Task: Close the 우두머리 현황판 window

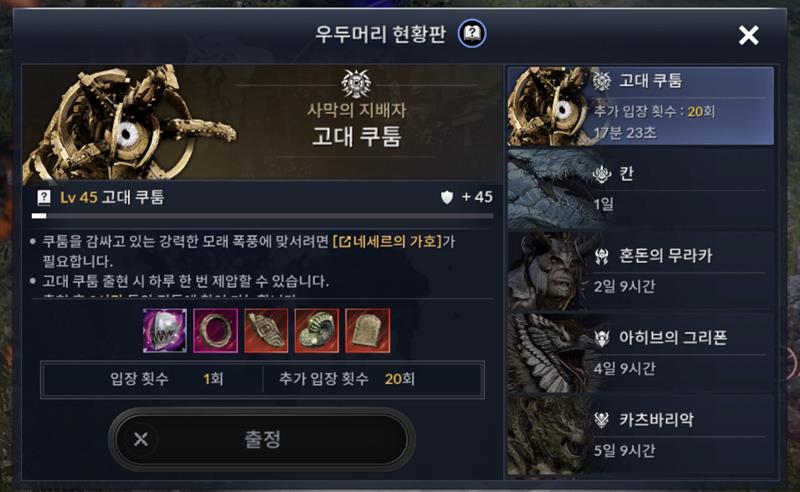Action: (748, 35)
